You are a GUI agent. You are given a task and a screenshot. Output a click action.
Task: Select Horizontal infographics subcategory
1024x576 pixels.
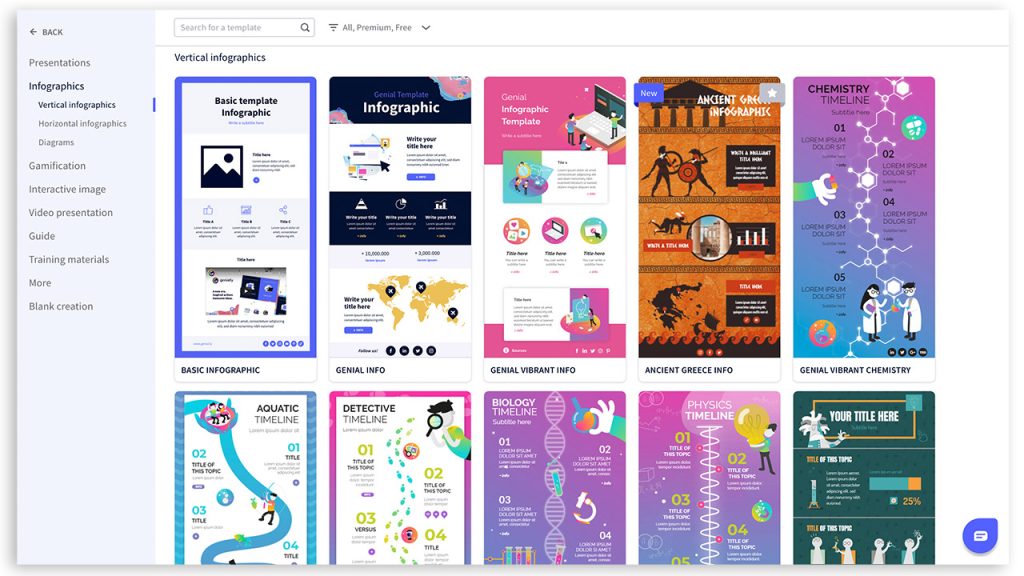coord(82,124)
